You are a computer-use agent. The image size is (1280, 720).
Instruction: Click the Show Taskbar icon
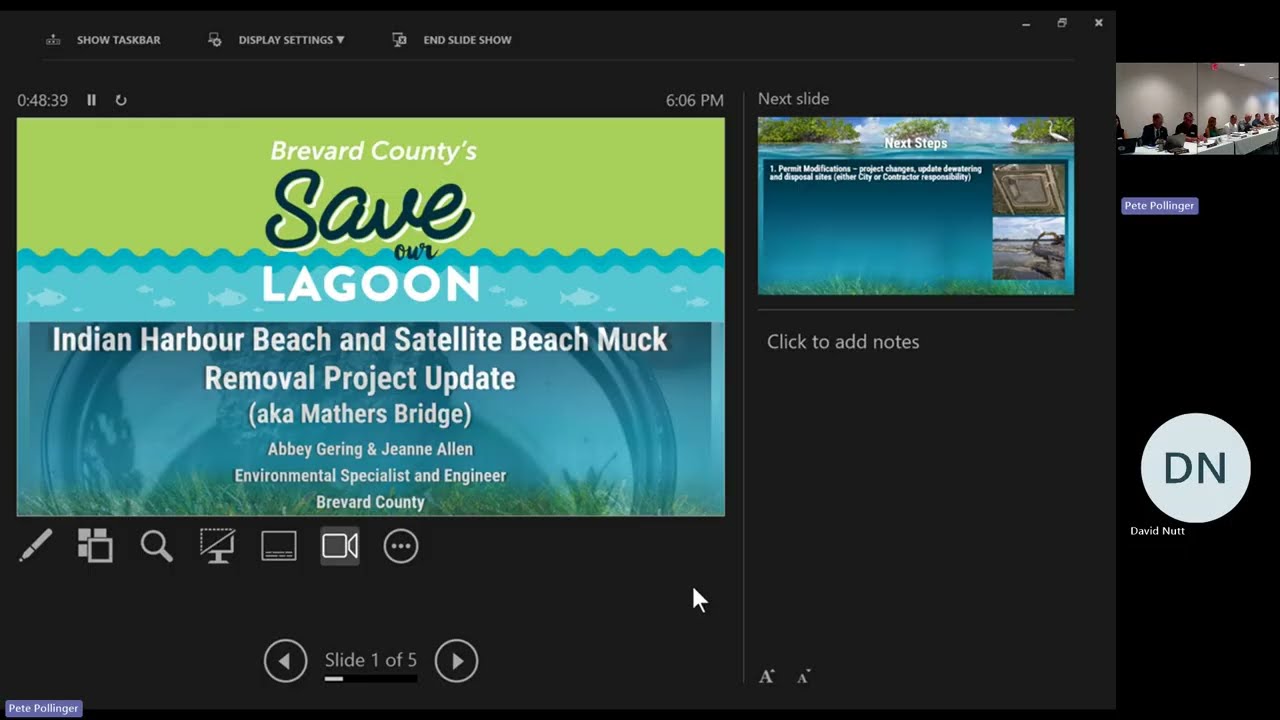(x=53, y=40)
